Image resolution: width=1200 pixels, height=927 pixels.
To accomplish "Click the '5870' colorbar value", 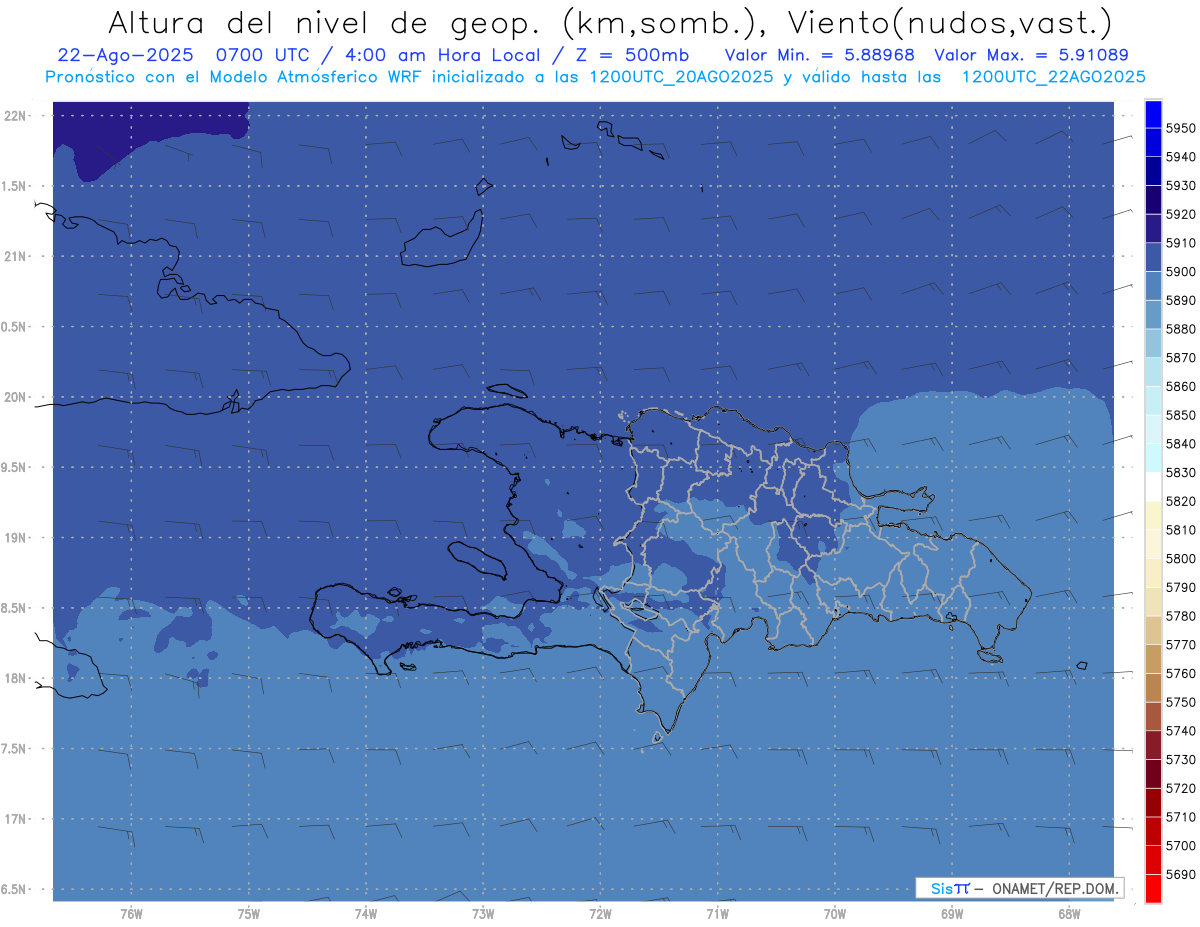I will [1180, 357].
